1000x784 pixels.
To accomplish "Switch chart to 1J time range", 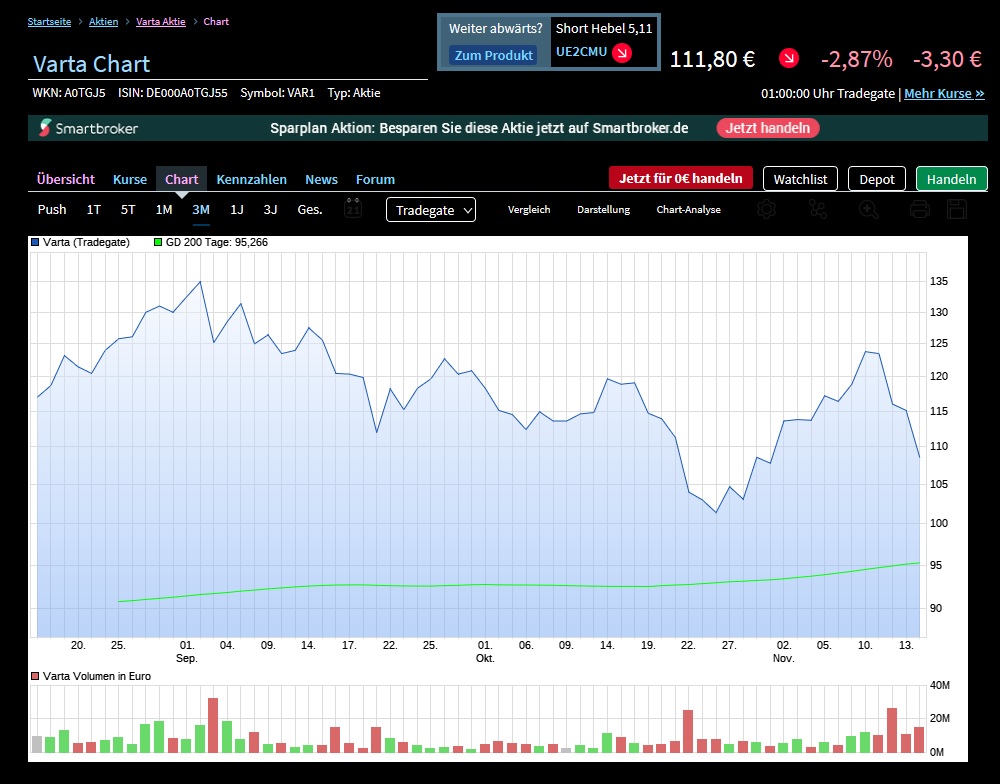I will (x=237, y=209).
